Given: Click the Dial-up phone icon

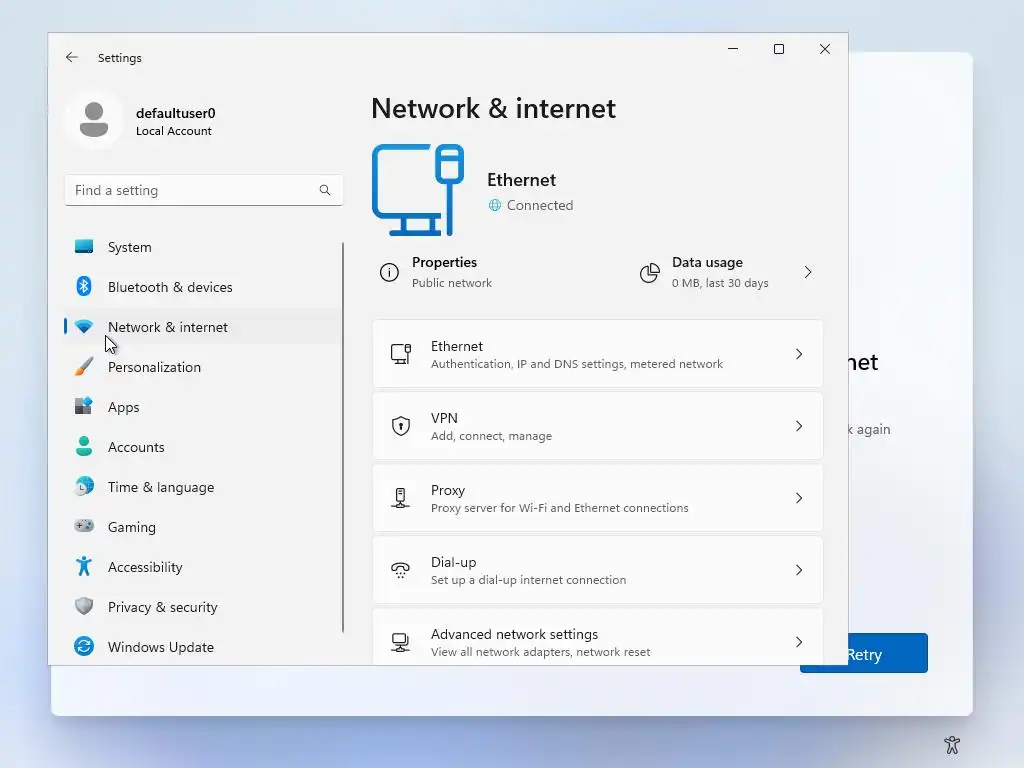Looking at the screenshot, I should pos(400,570).
